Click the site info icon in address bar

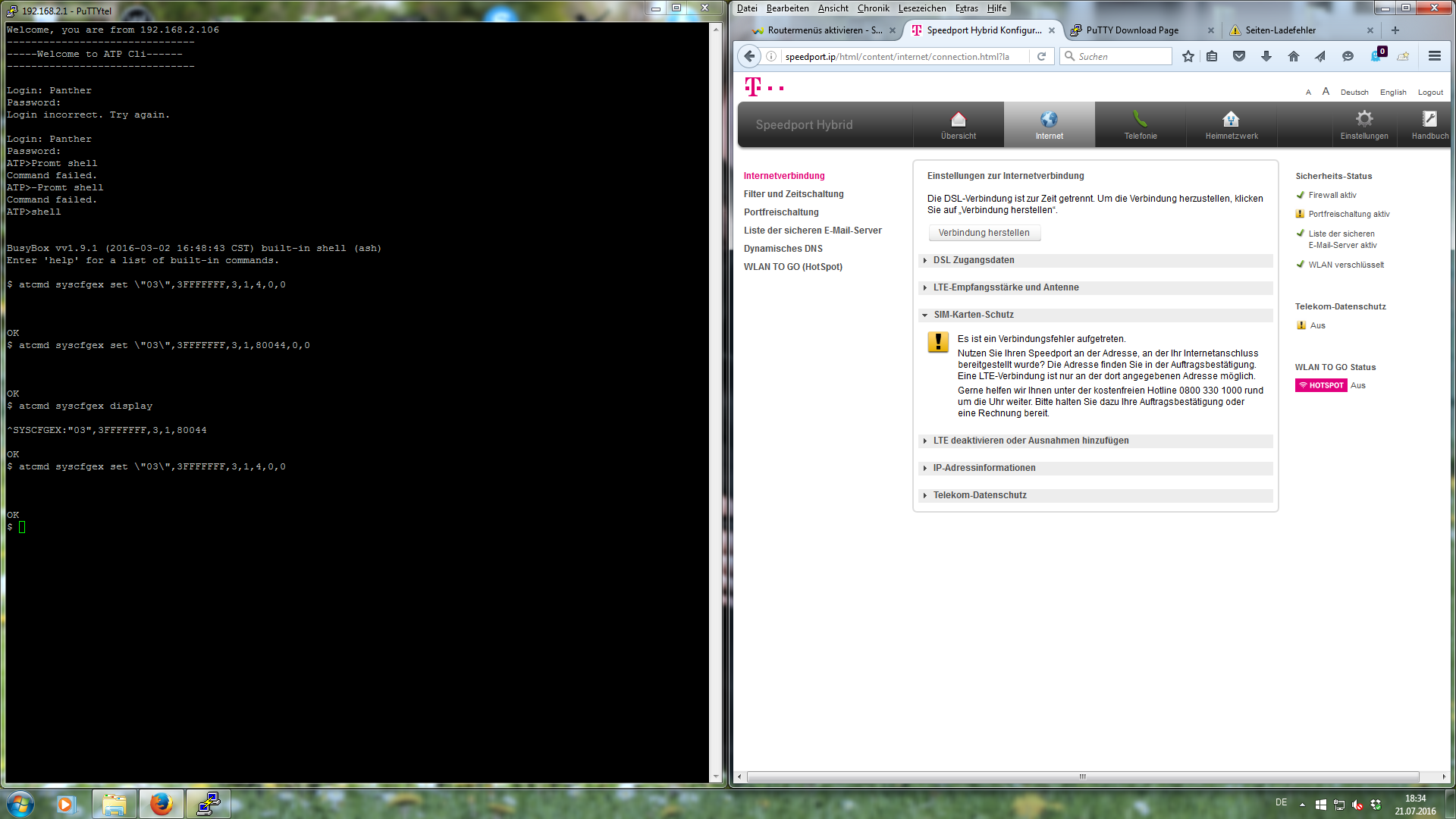coord(771,56)
